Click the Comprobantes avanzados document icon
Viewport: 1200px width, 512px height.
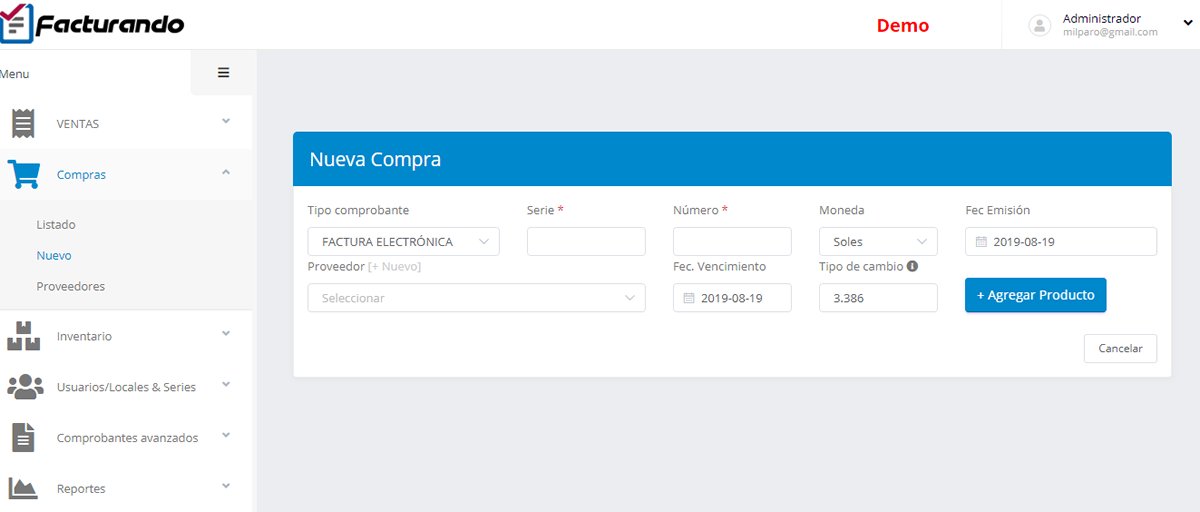click(23, 437)
